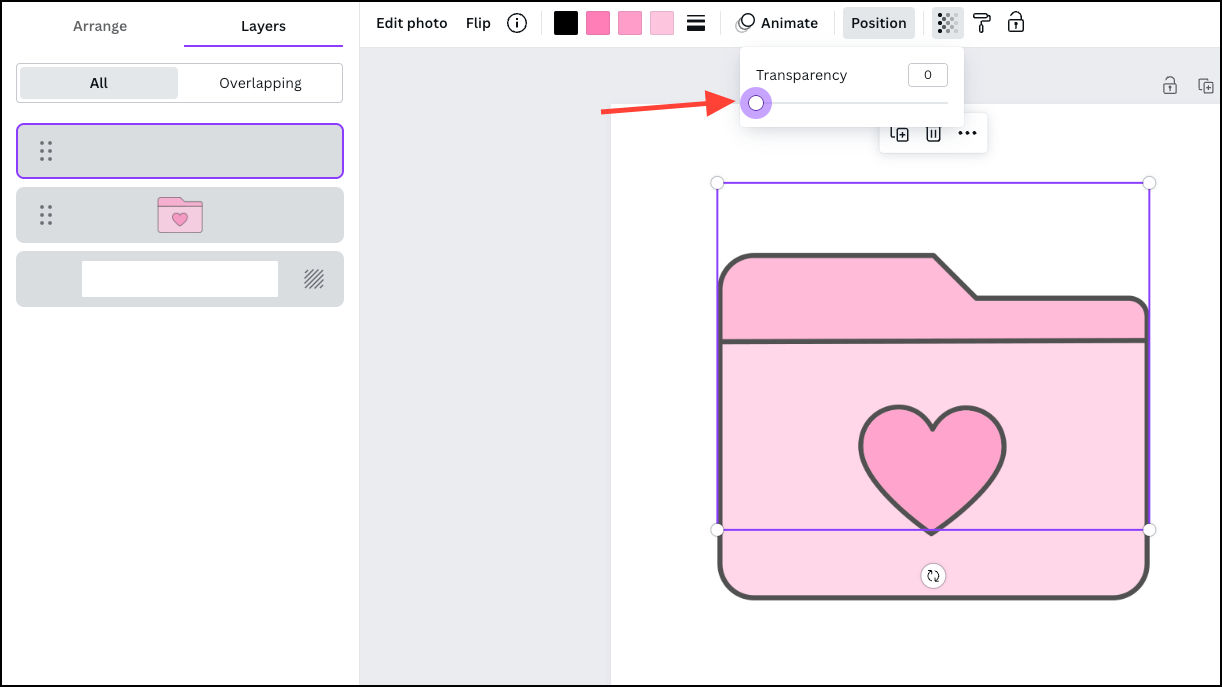Open the transparency checkerboard icon

click(x=947, y=23)
